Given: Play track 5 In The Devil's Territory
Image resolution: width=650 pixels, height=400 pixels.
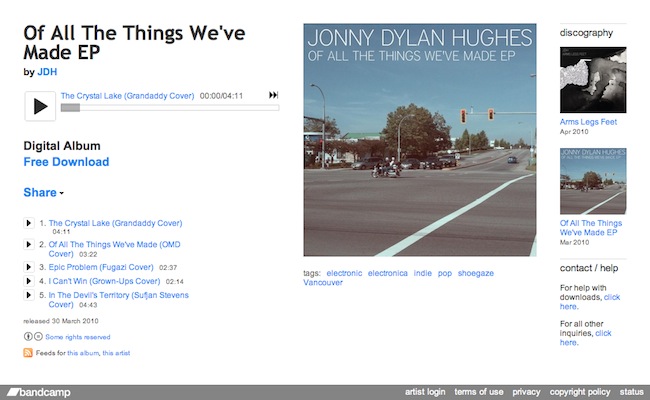Looking at the screenshot, I should point(28,295).
